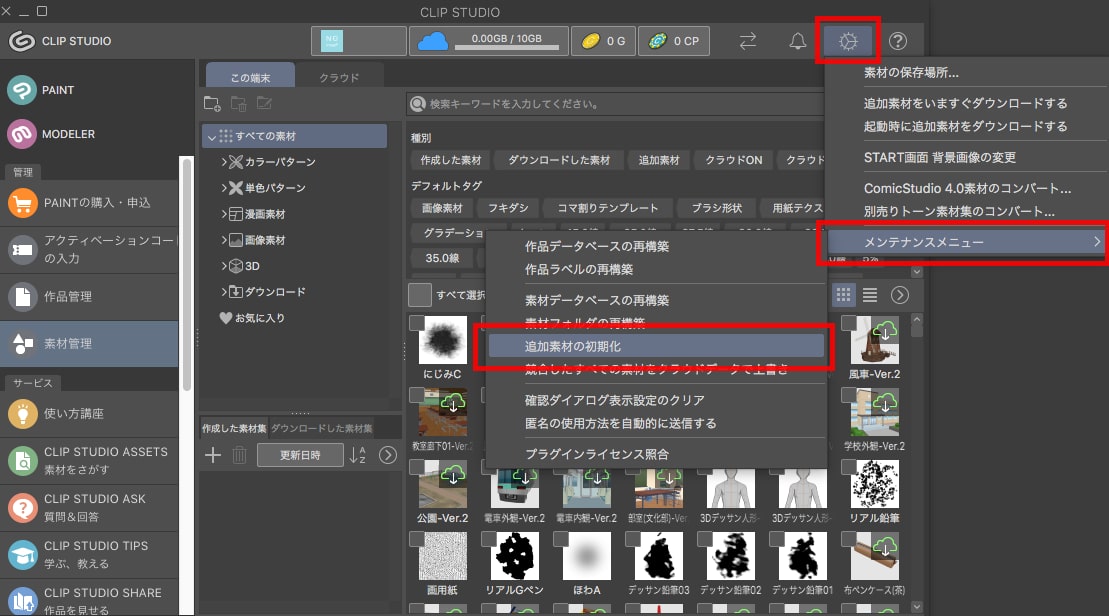Screen dimensions: 1109x616
Task: Open the PAINTの購入・申込 cart item
Action: coord(89,203)
